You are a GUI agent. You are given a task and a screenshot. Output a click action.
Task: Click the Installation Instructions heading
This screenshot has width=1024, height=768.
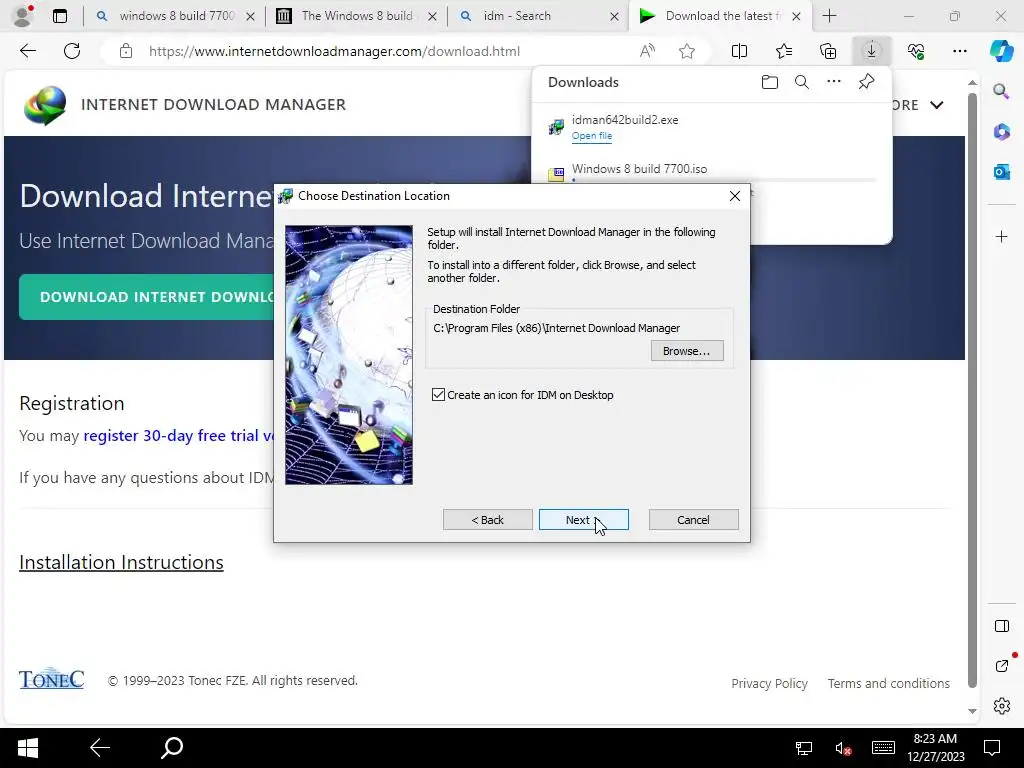point(121,562)
